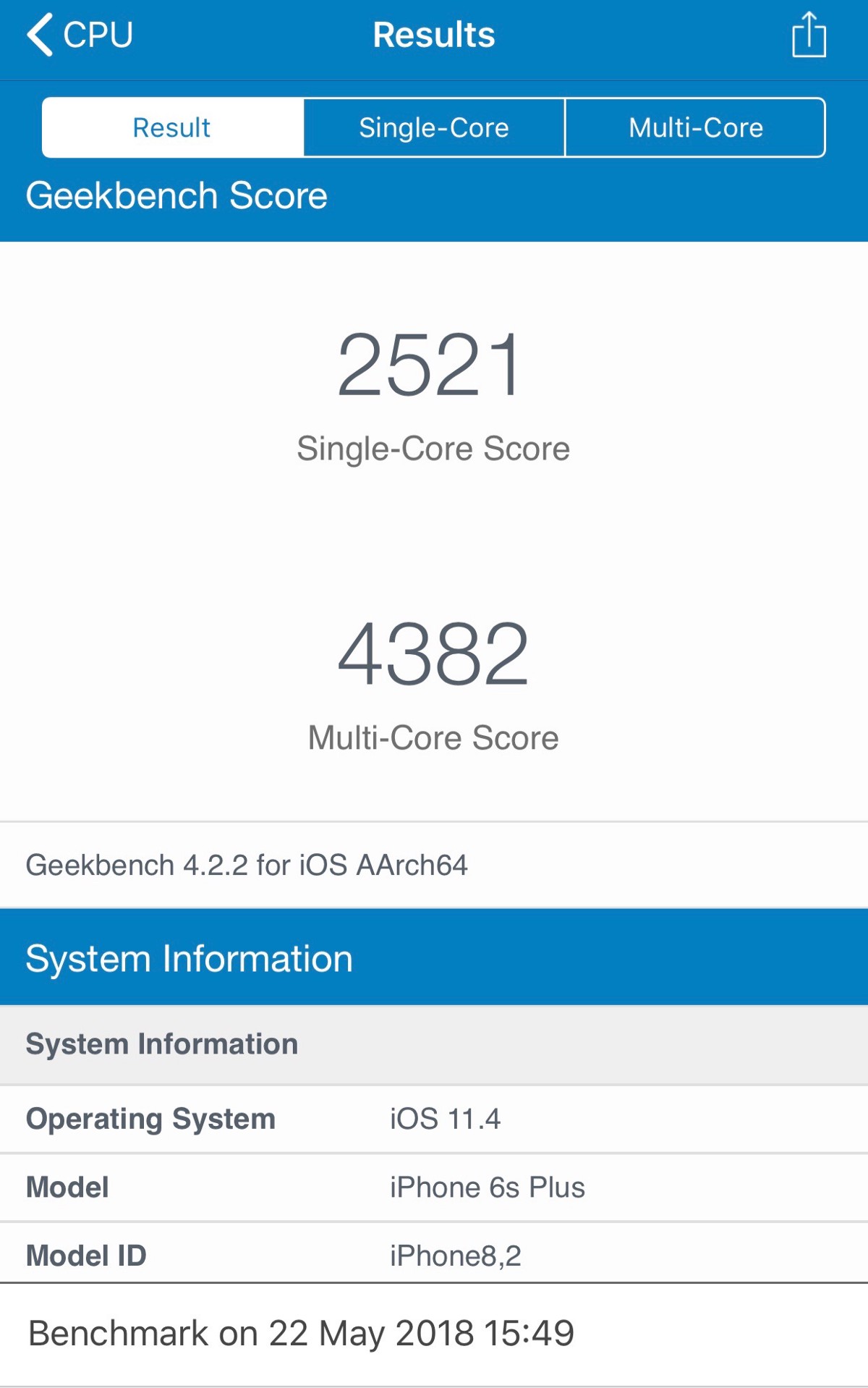This screenshot has height=1388, width=868.
Task: Switch to the Multi-Core tab
Action: click(x=695, y=127)
